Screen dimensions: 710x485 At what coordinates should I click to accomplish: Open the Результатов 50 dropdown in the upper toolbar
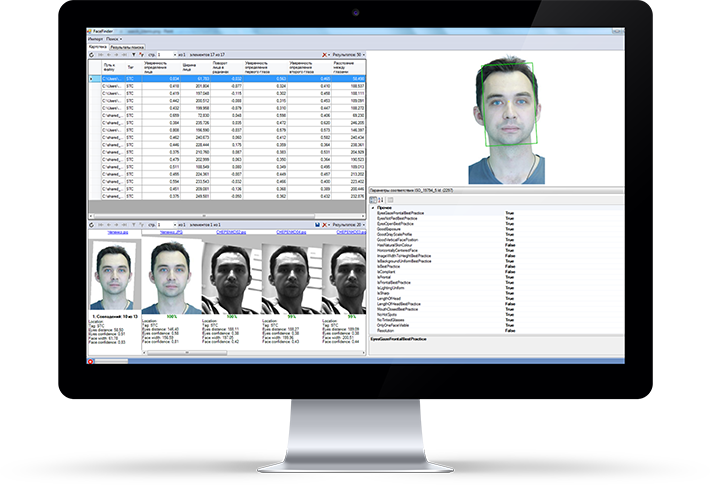click(349, 54)
